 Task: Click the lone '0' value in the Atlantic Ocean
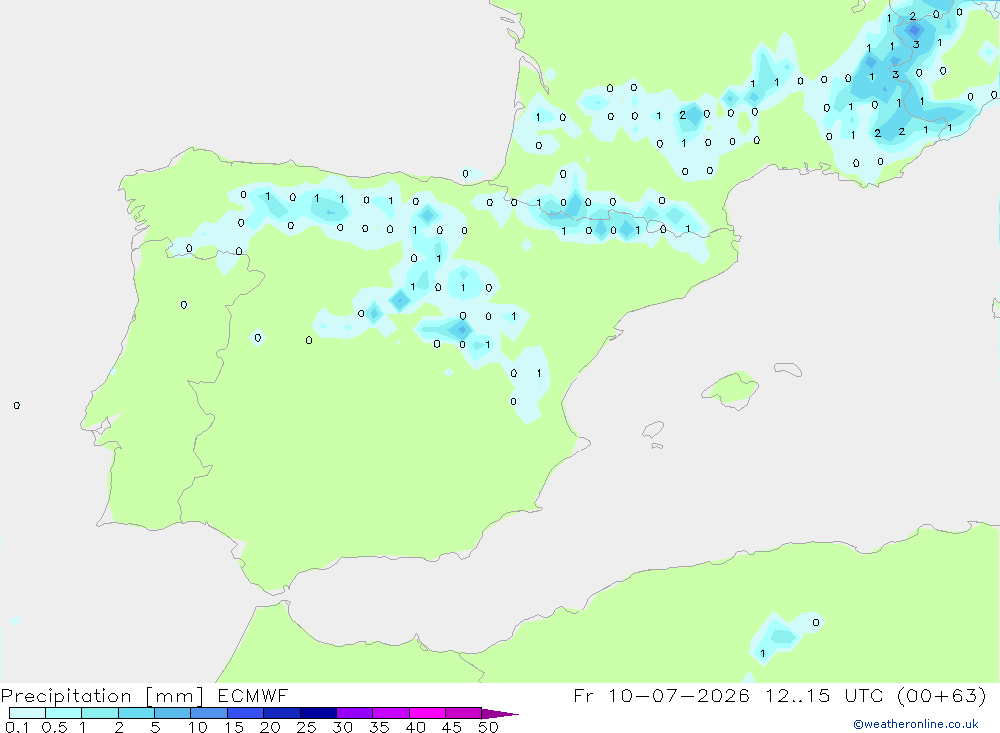tap(17, 405)
